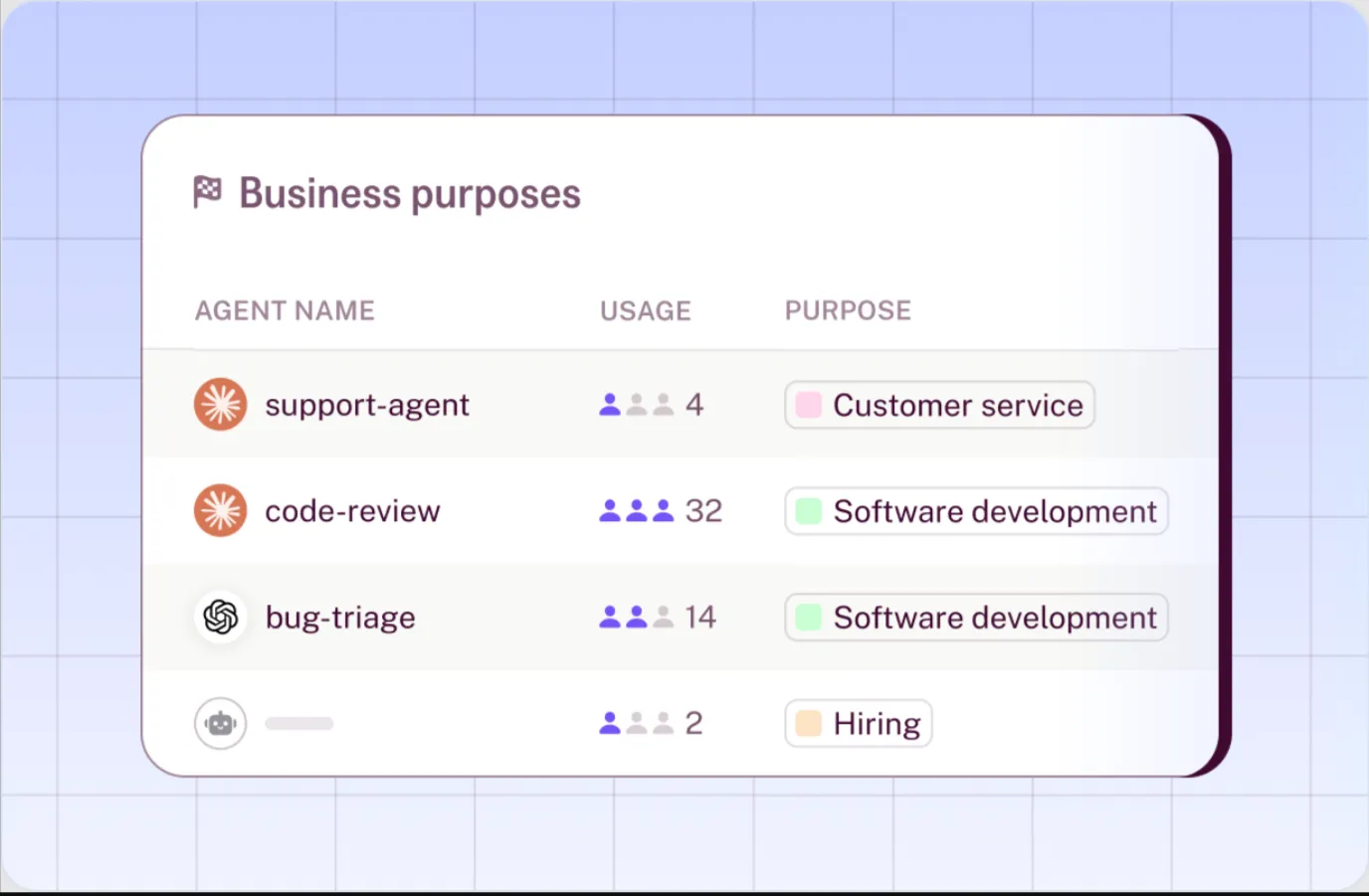This screenshot has width=1369, height=896.
Task: Sort by the PURPOSE column header
Action: (x=848, y=311)
